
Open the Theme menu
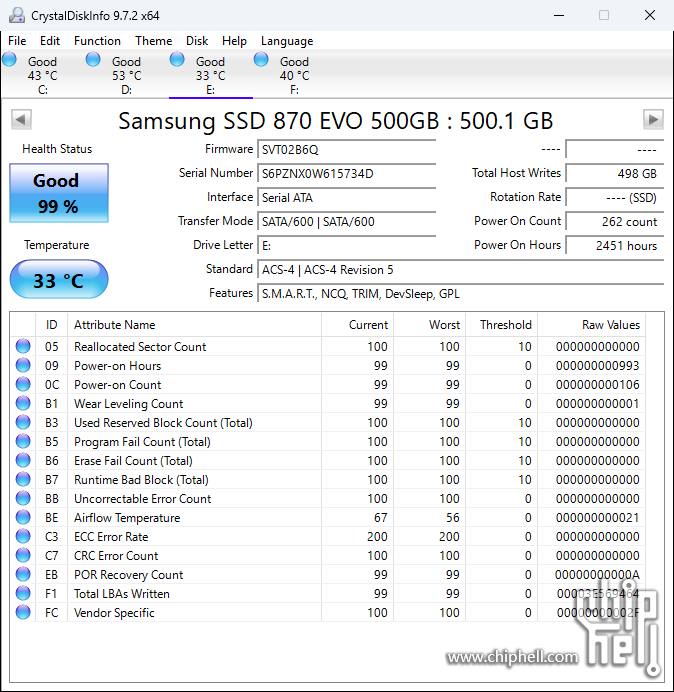point(153,41)
